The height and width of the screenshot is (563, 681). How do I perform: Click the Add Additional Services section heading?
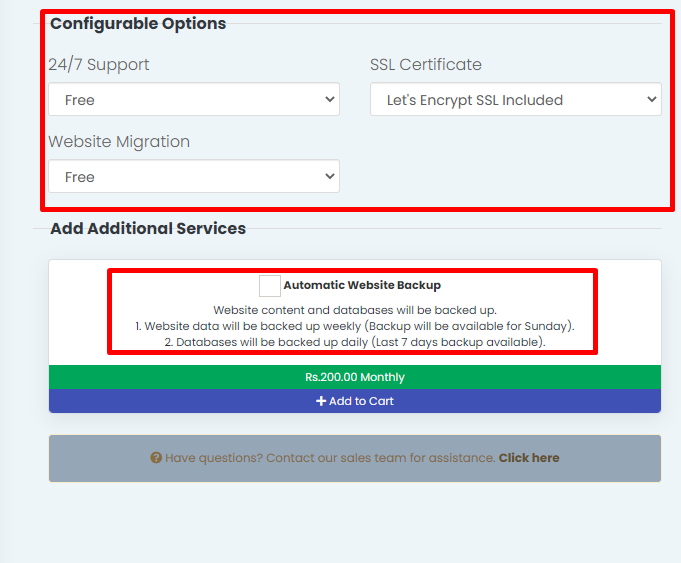point(148,228)
